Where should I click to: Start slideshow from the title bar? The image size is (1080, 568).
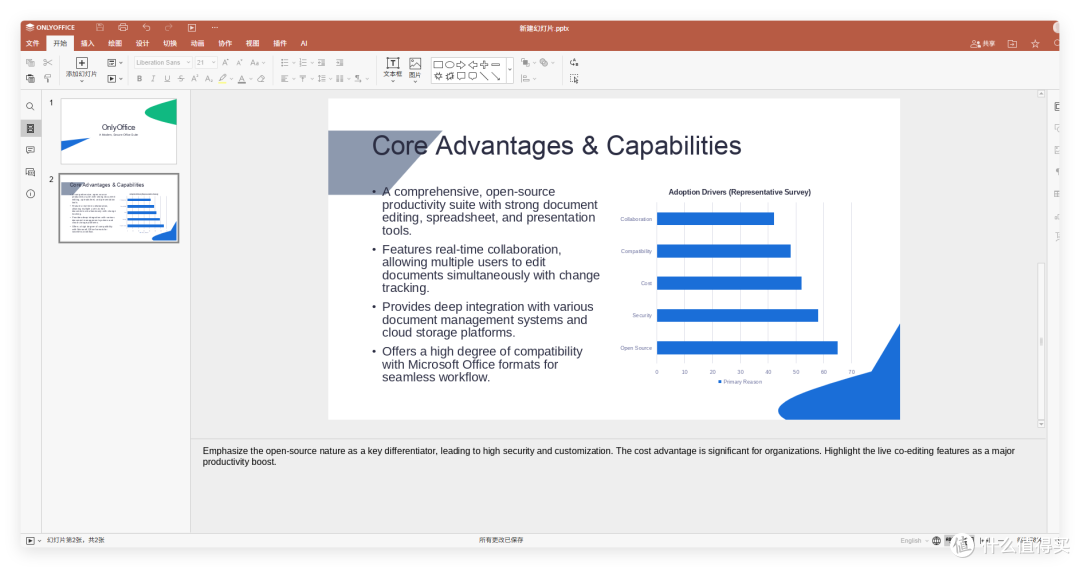[x=191, y=28]
